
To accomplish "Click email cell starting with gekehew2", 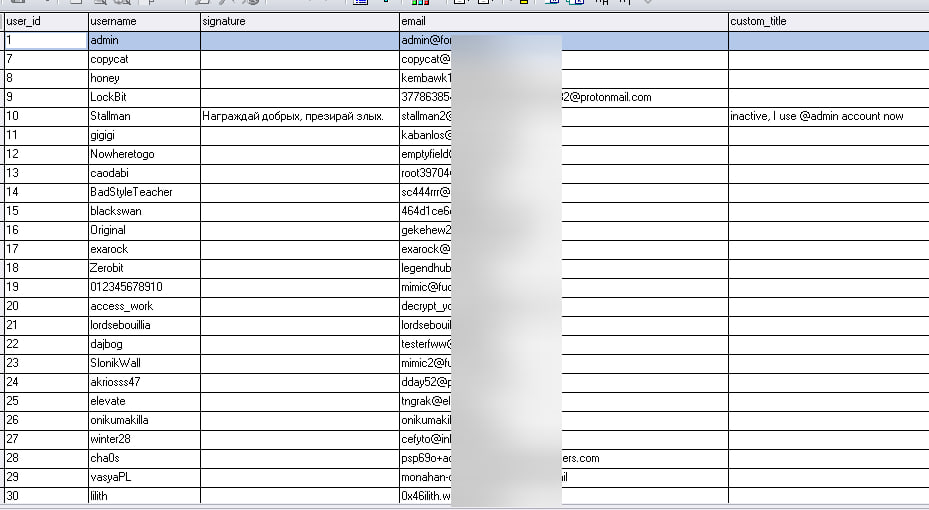I will (x=564, y=230).
